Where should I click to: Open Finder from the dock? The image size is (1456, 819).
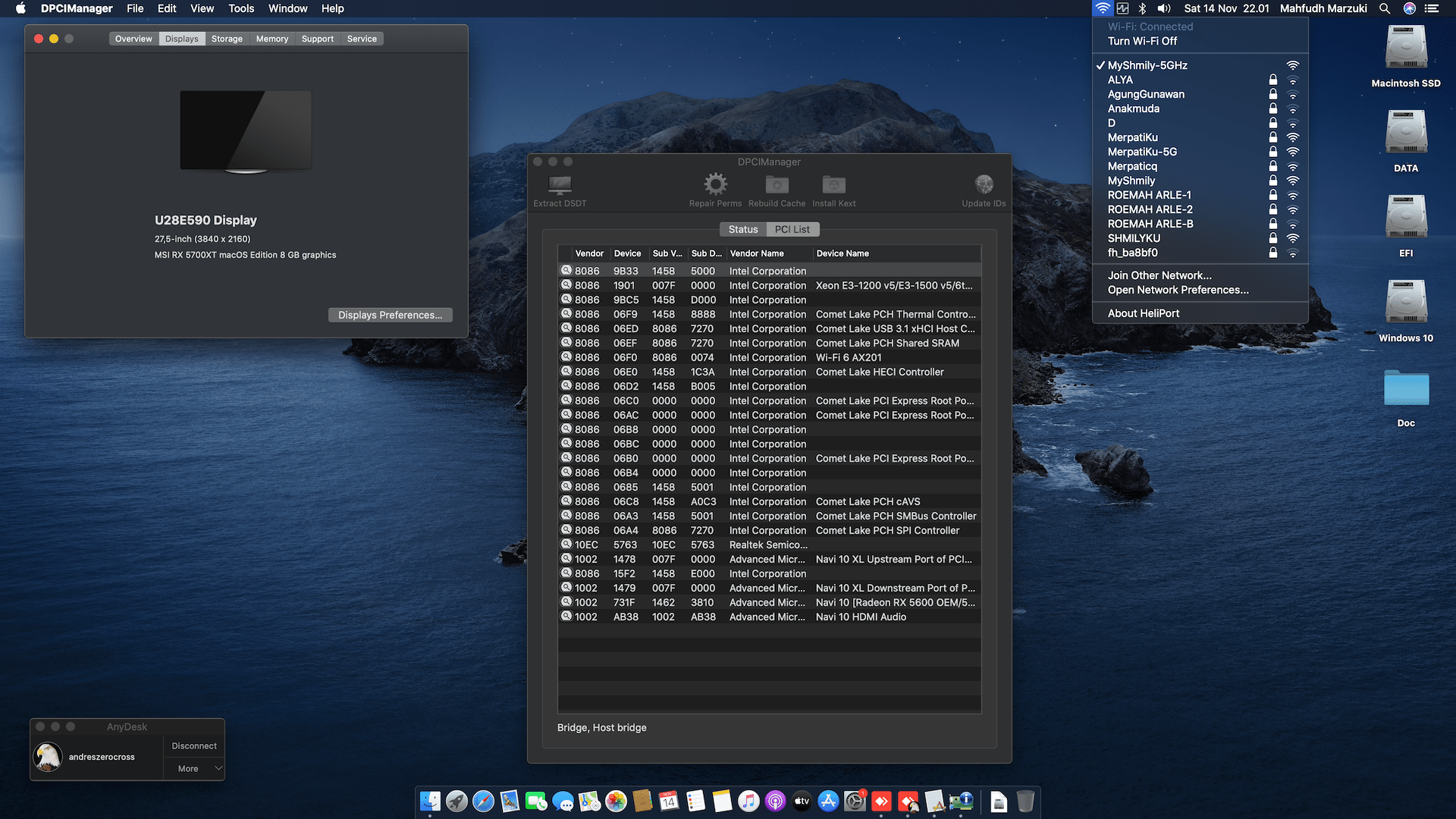tap(430, 801)
